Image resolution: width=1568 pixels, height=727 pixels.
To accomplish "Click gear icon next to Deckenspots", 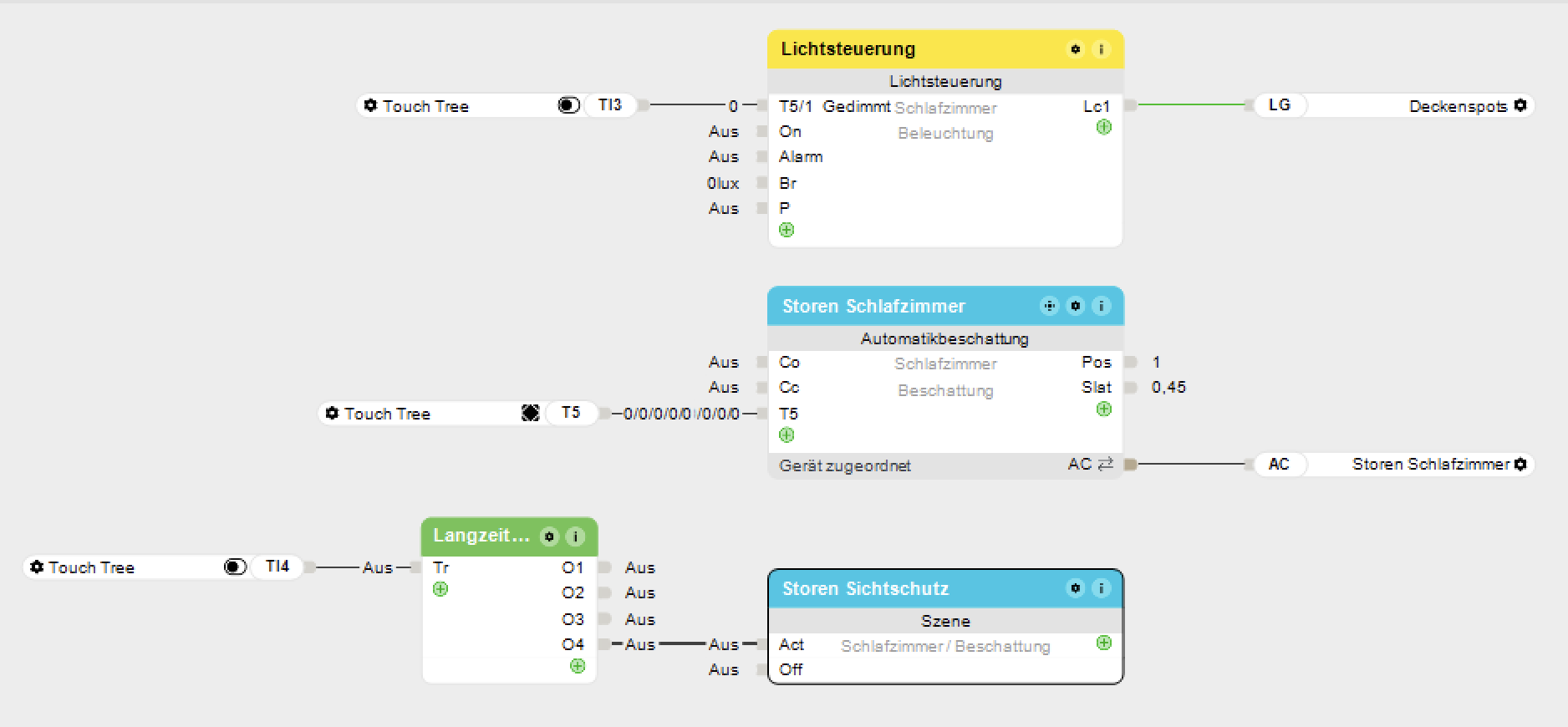I will [1520, 105].
